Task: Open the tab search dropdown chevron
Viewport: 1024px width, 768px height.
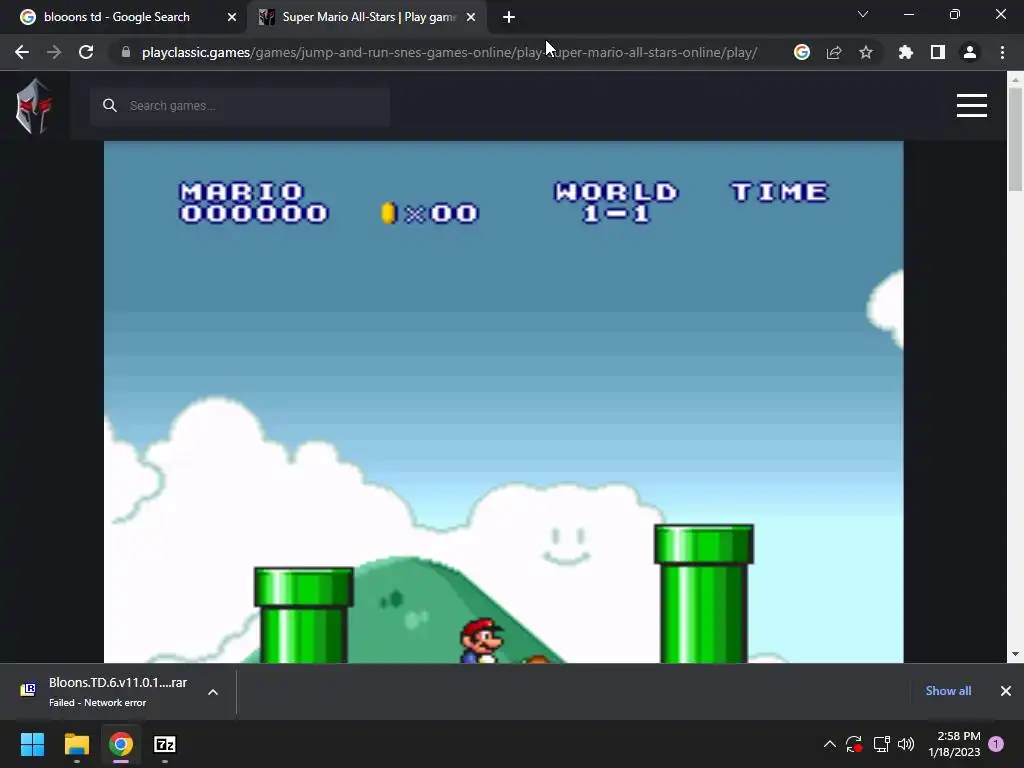Action: click(863, 14)
